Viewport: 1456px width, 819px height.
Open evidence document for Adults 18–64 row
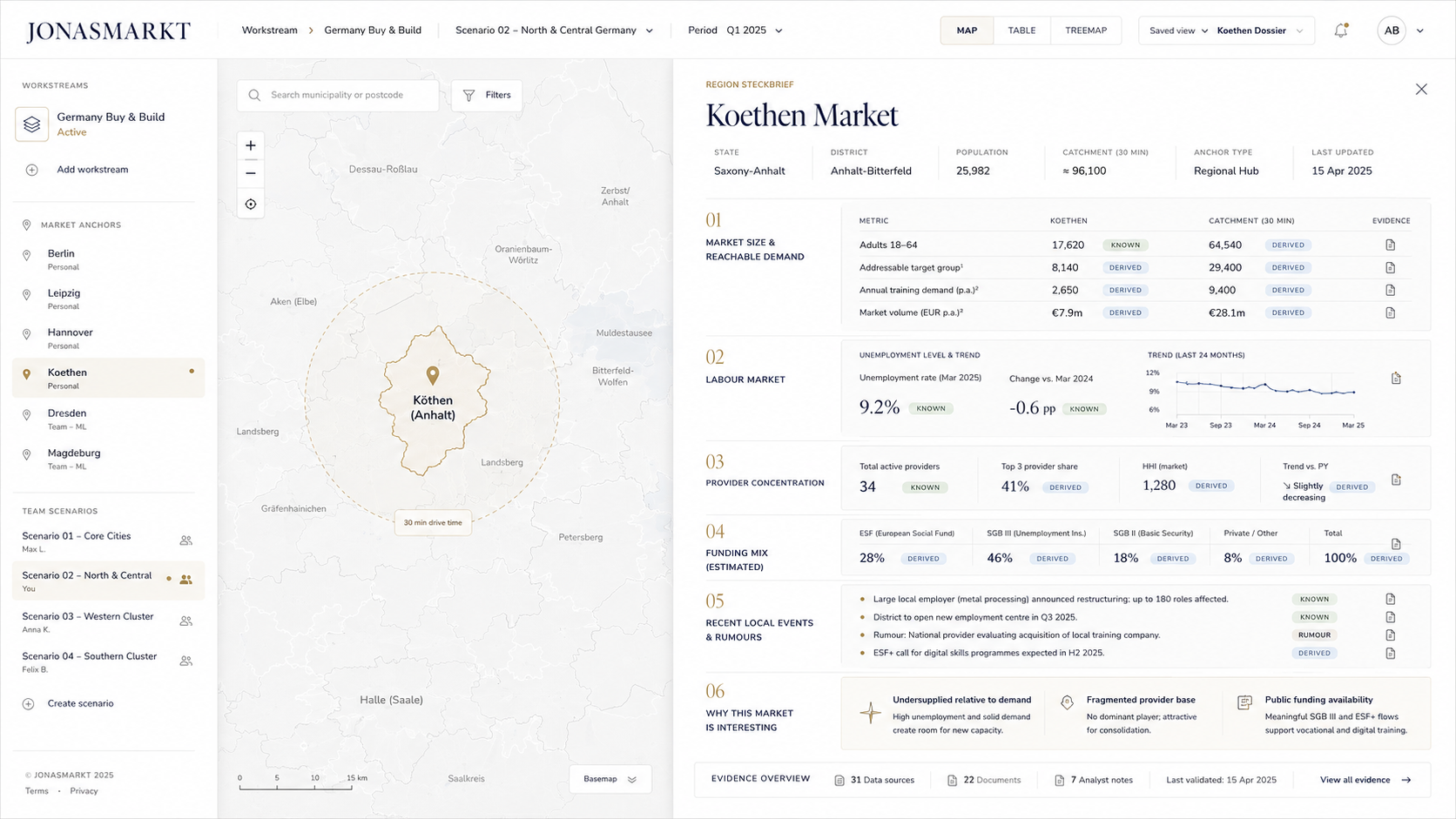coord(1391,245)
